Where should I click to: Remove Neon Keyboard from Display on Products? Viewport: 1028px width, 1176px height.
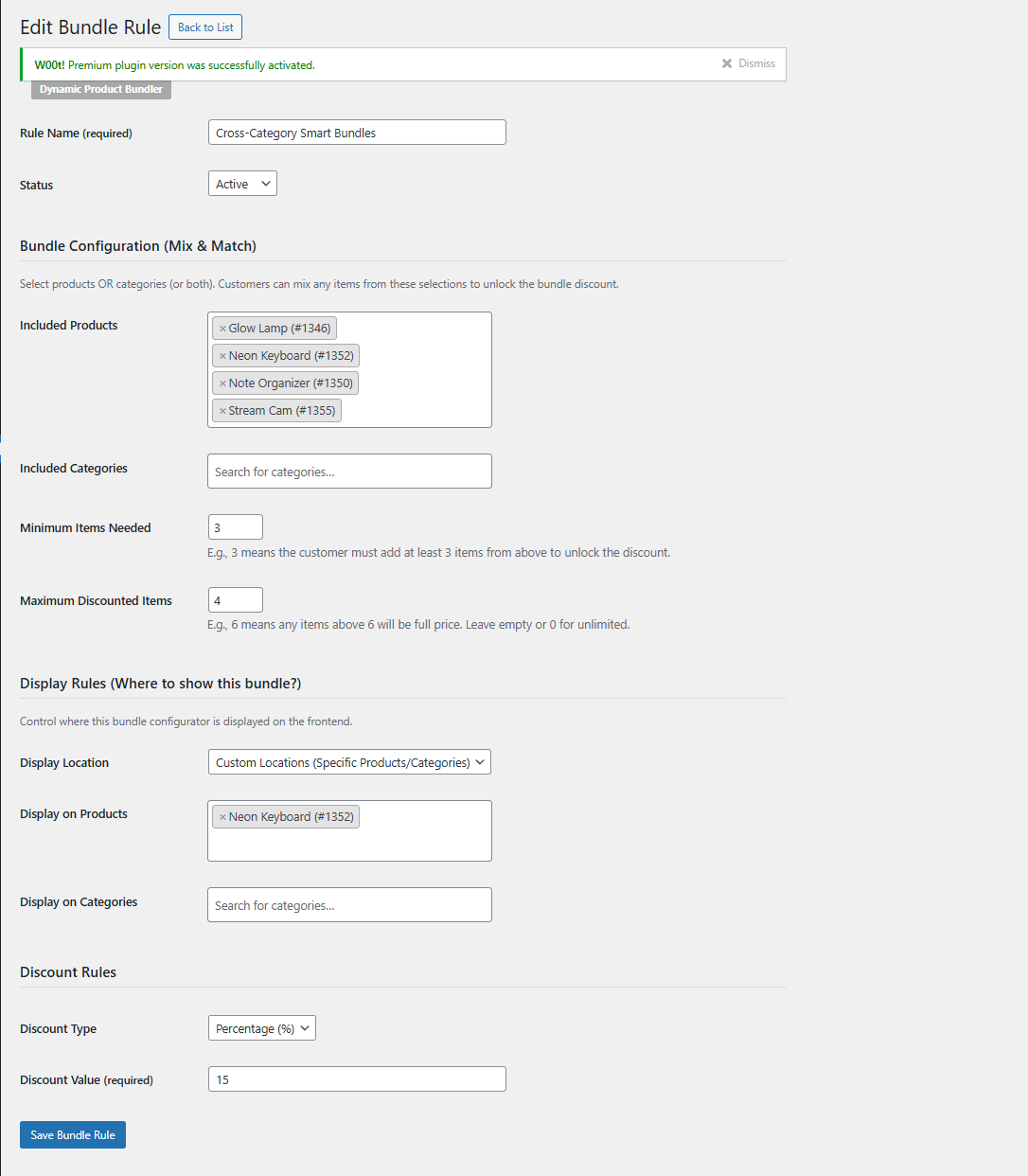point(222,817)
